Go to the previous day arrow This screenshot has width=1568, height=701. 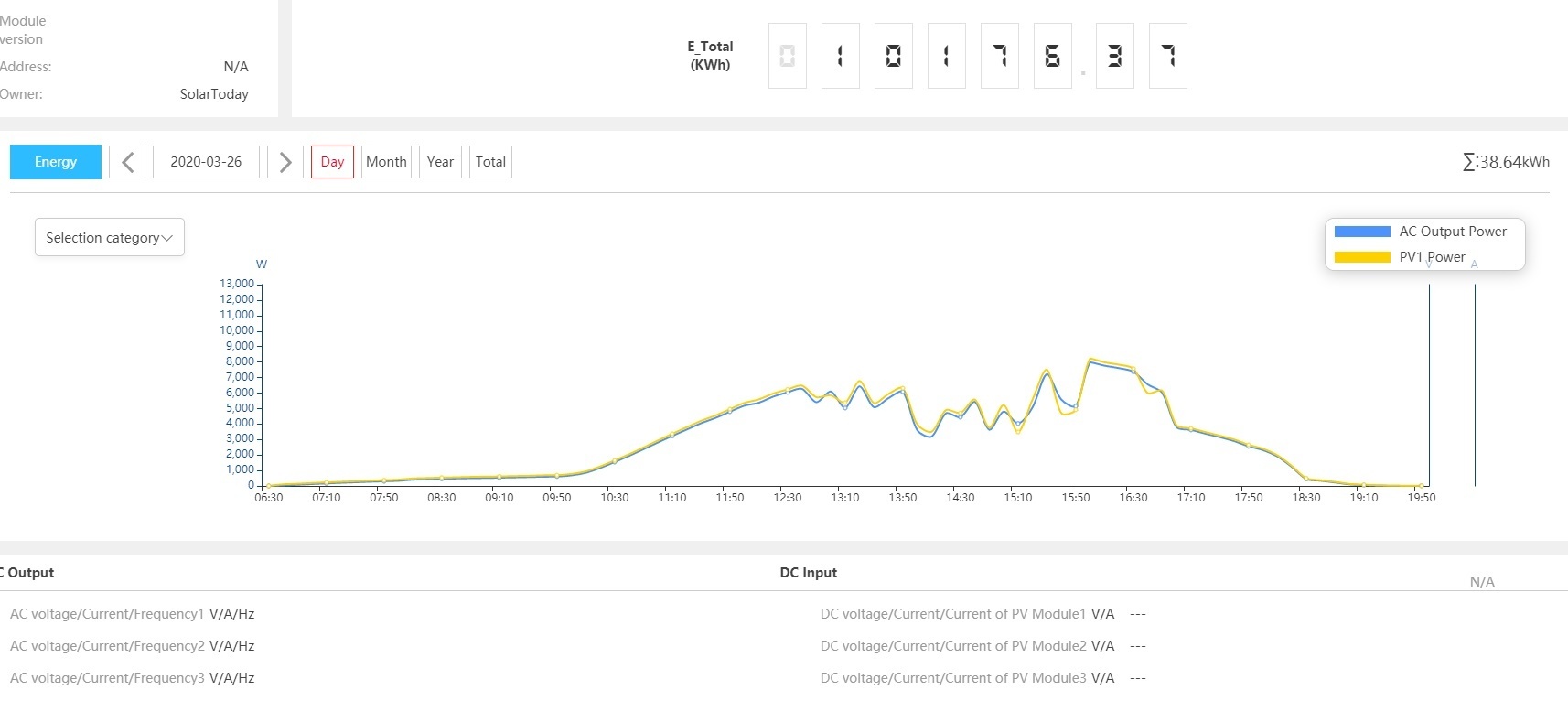127,162
